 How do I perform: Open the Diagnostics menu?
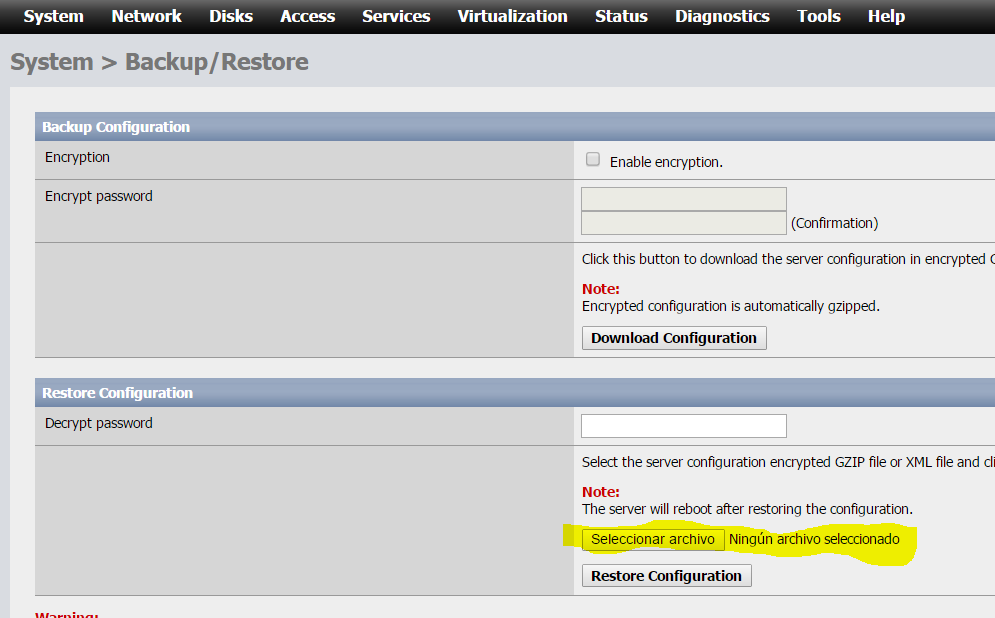point(722,16)
